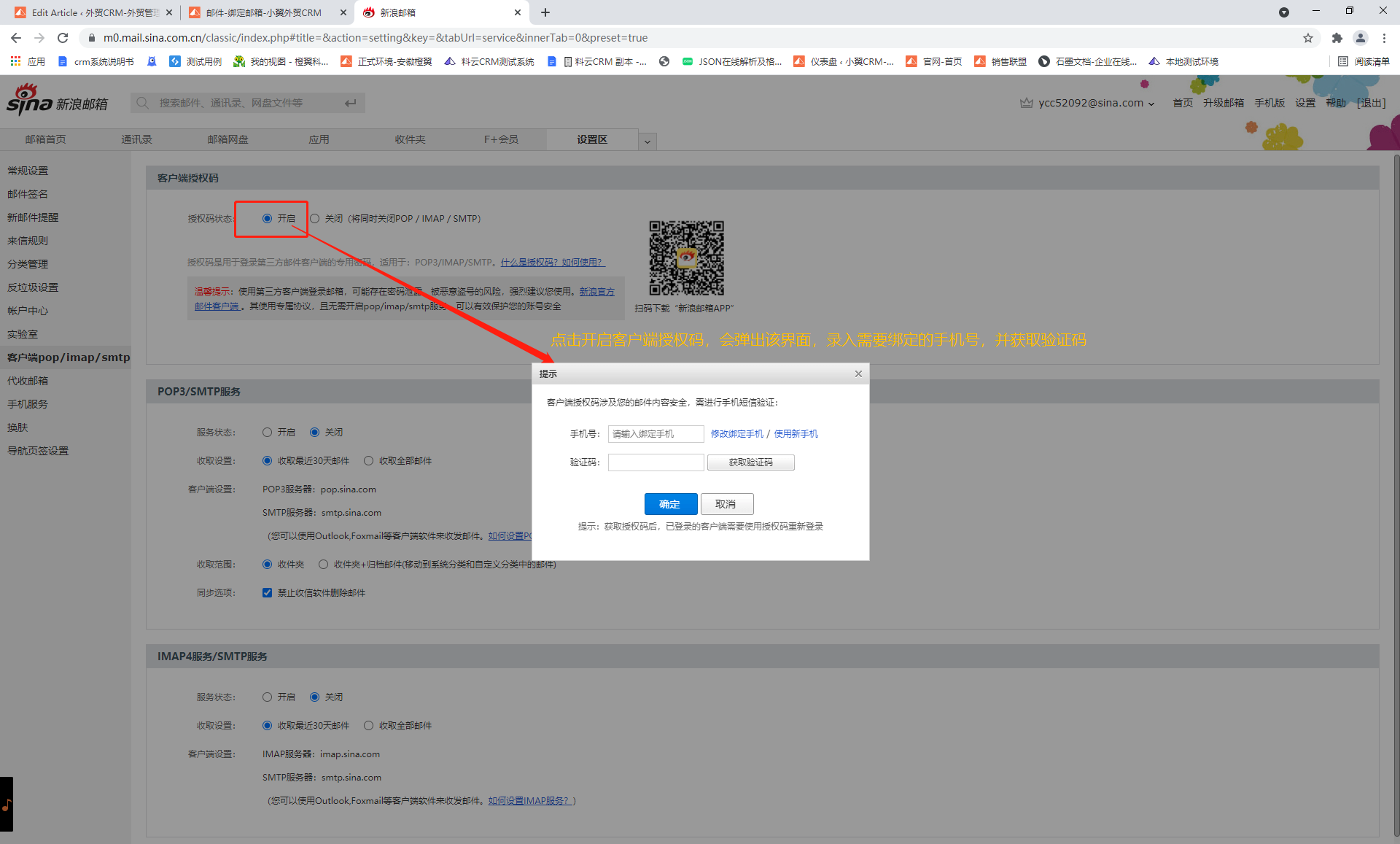The image size is (1400, 844).
Task: Select 授权码状态 关闭 radio
Action: (x=315, y=219)
